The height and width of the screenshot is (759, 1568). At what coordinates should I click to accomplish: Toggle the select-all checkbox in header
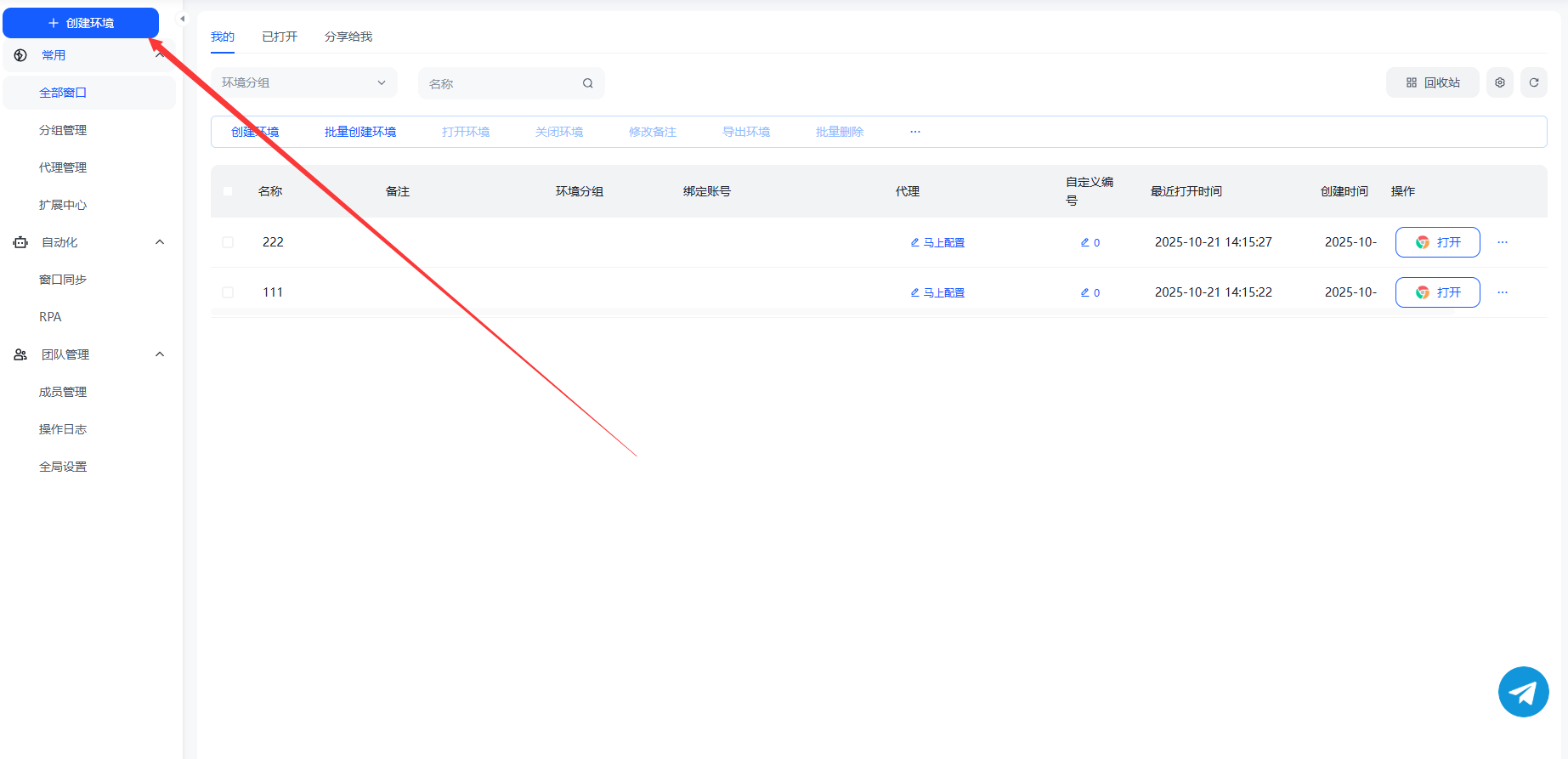(228, 191)
